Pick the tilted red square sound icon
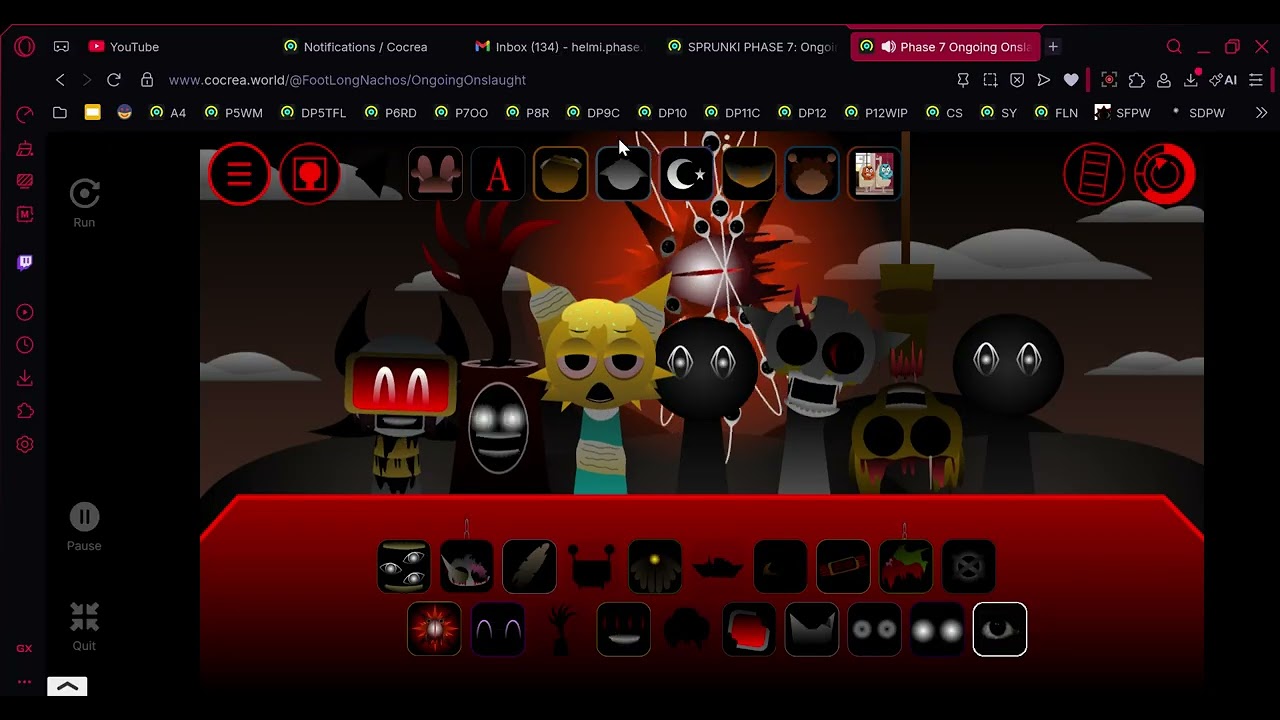 tap(749, 629)
